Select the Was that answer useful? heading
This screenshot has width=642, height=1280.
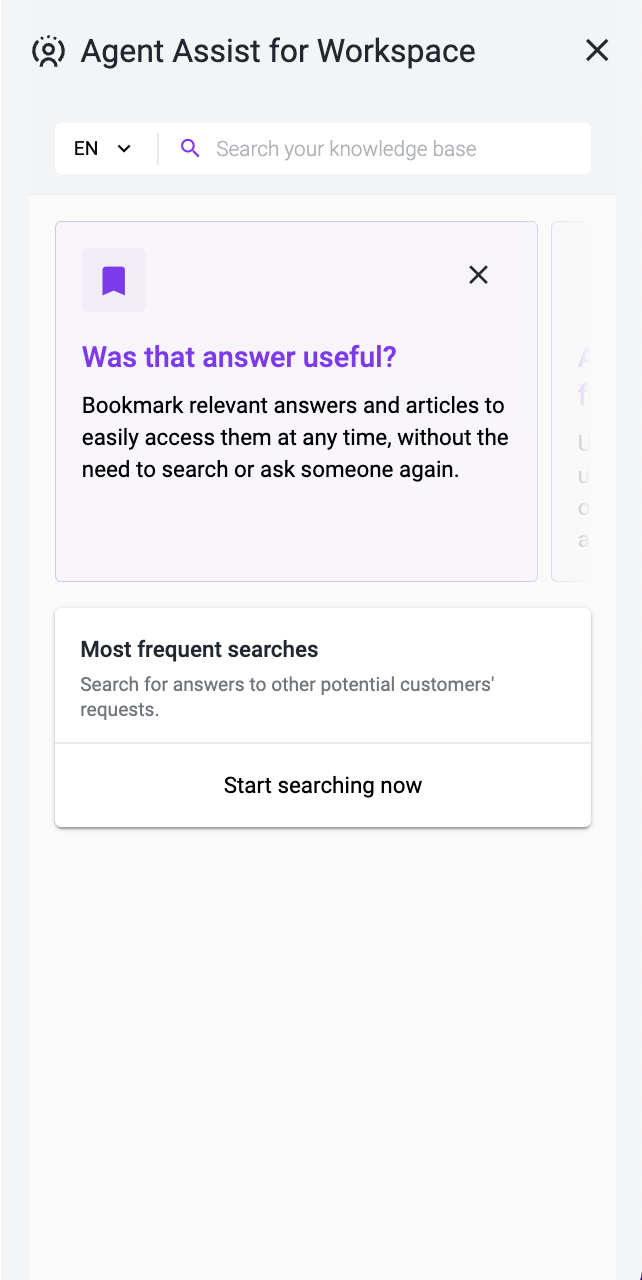[x=239, y=357]
